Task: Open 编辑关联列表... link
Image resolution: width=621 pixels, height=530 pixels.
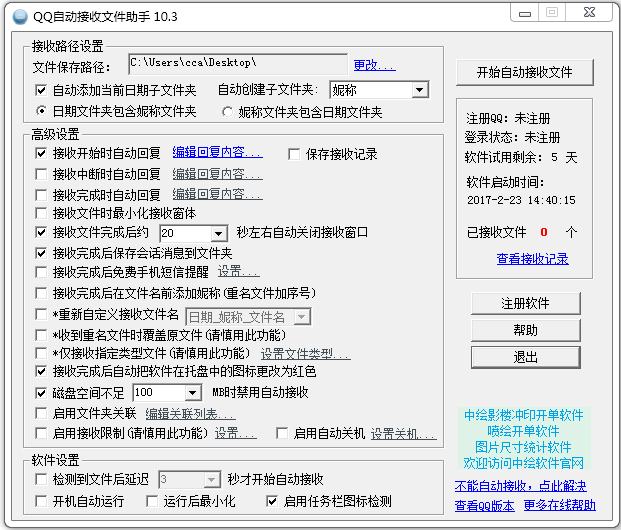Action: (x=190, y=414)
